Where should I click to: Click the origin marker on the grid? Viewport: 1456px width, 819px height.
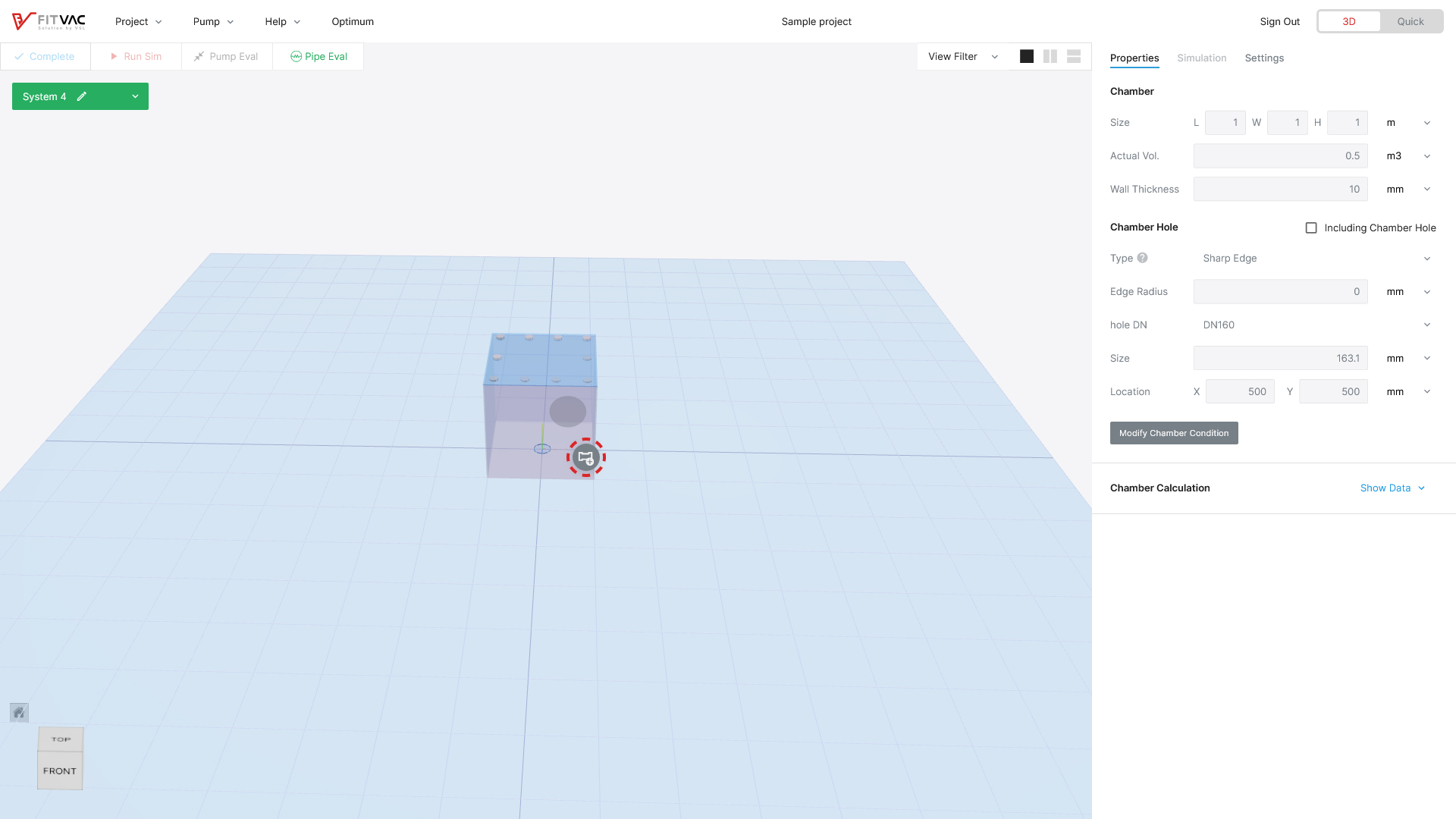(542, 449)
